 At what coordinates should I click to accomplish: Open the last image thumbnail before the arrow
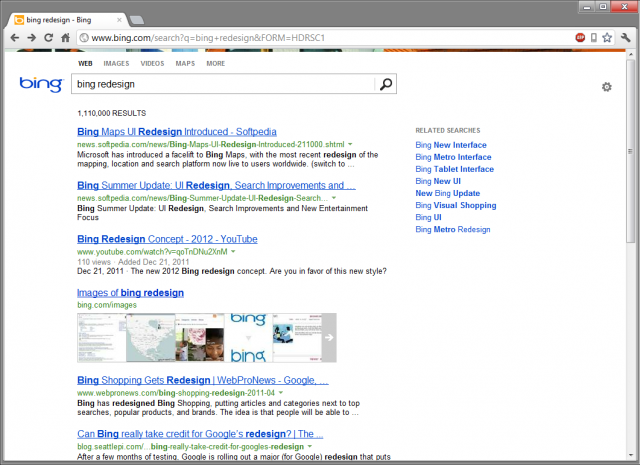pos(297,338)
